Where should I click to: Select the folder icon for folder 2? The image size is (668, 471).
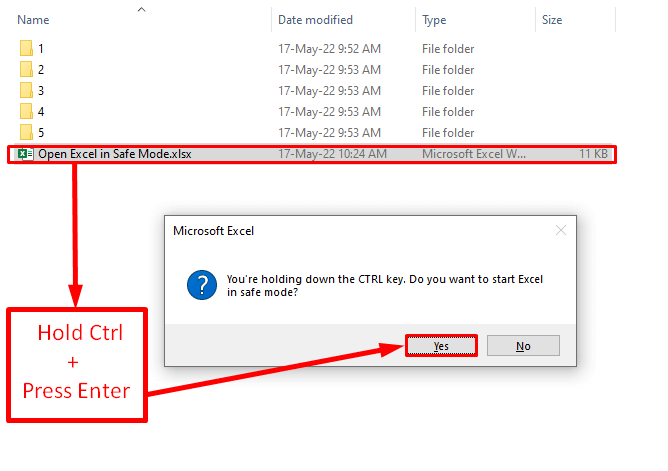[x=26, y=69]
